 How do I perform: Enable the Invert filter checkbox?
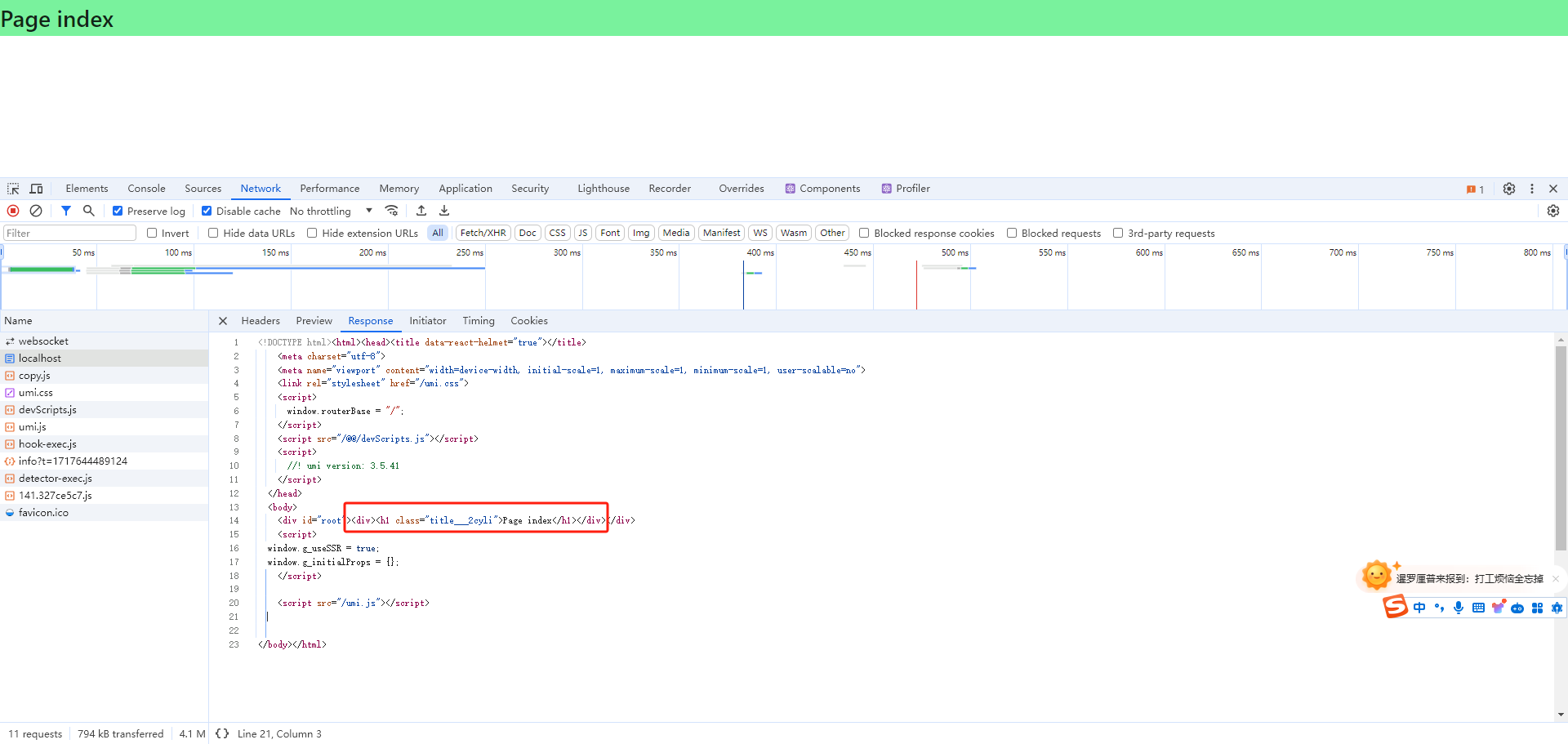152,233
